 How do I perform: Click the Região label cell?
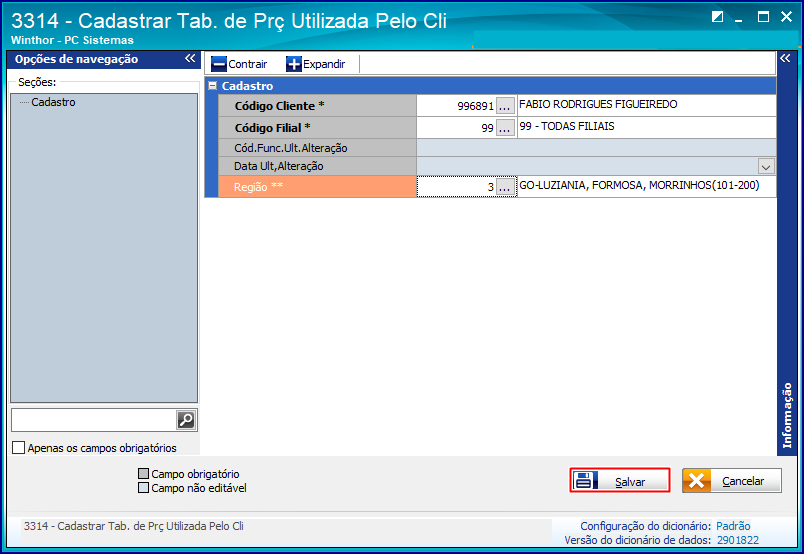click(317, 187)
